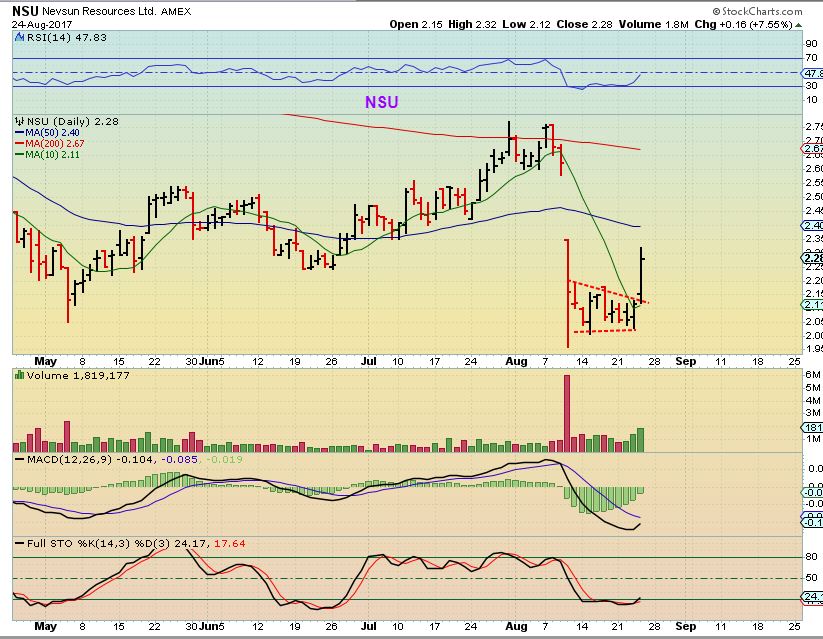Click the 'RSI(14) 47.83' label
Viewport: 823px width, 639px height.
point(66,37)
